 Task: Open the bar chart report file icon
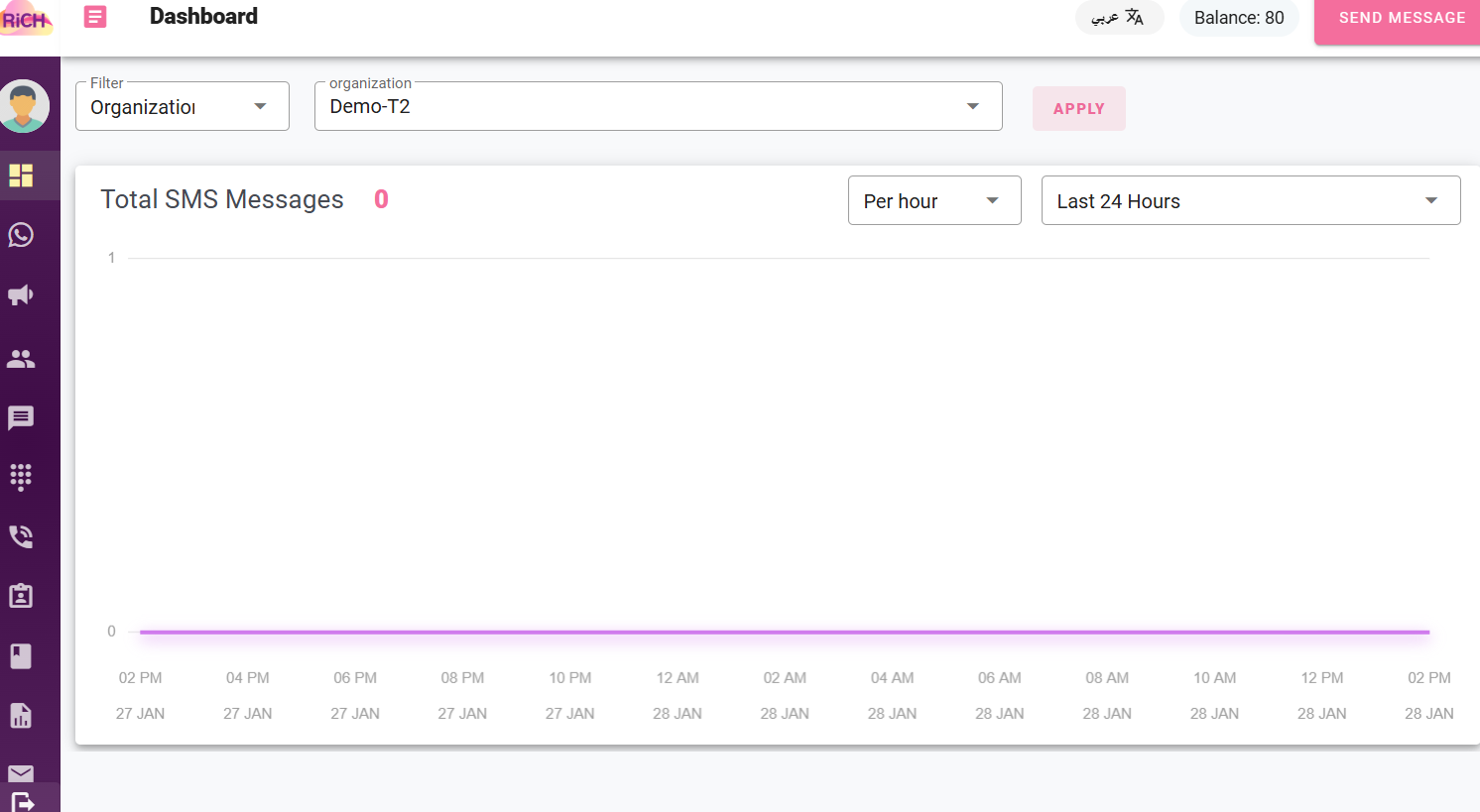[21, 715]
